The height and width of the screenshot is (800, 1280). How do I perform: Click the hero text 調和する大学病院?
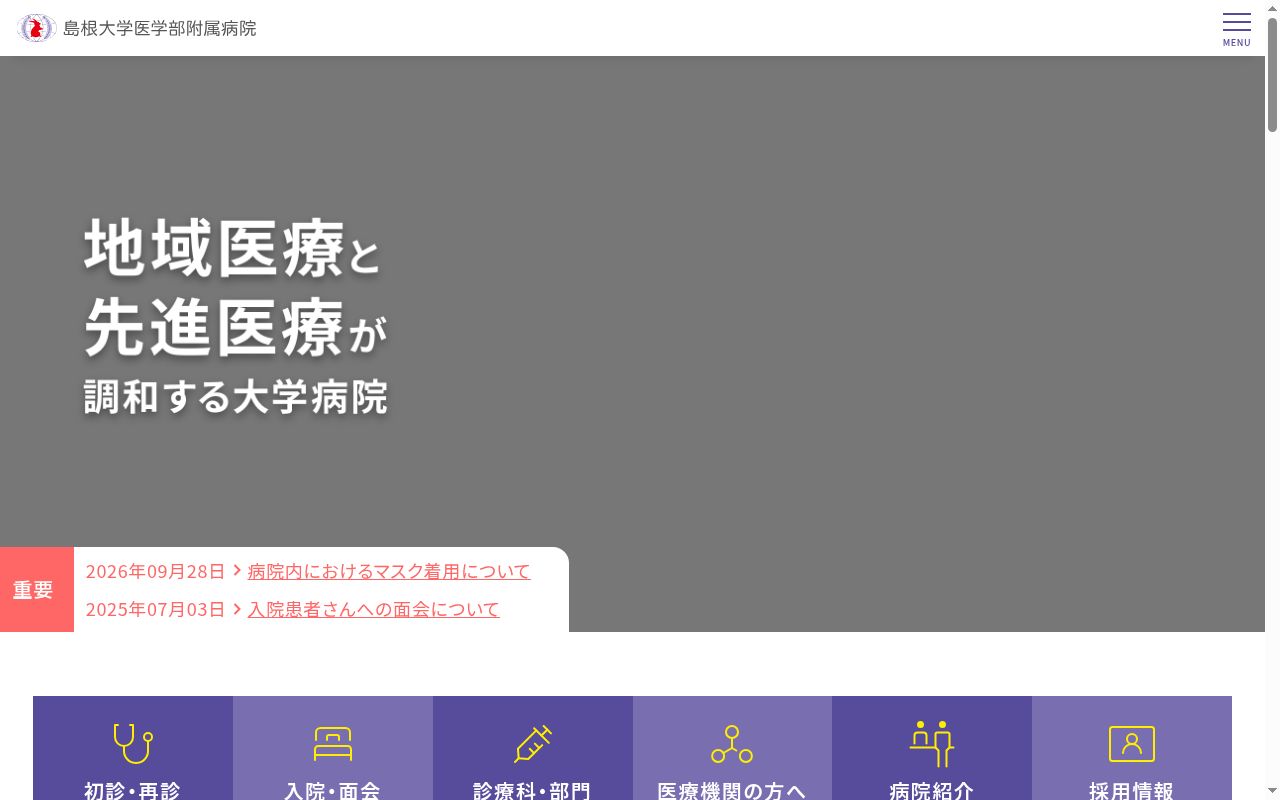pos(236,397)
